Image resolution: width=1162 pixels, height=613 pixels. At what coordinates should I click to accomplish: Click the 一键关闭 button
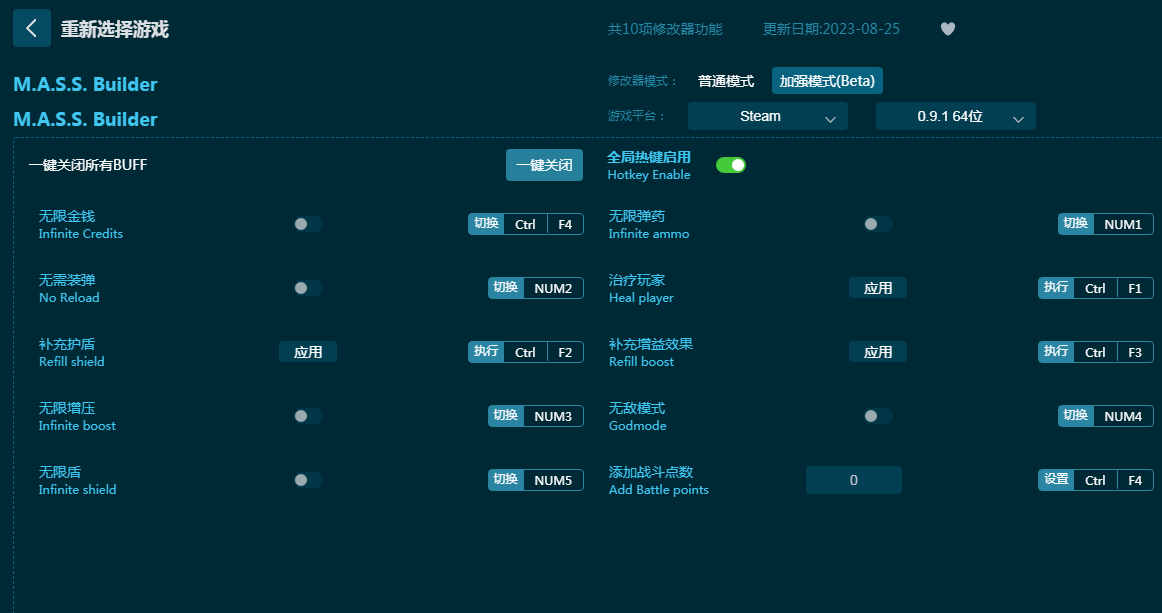coord(544,165)
